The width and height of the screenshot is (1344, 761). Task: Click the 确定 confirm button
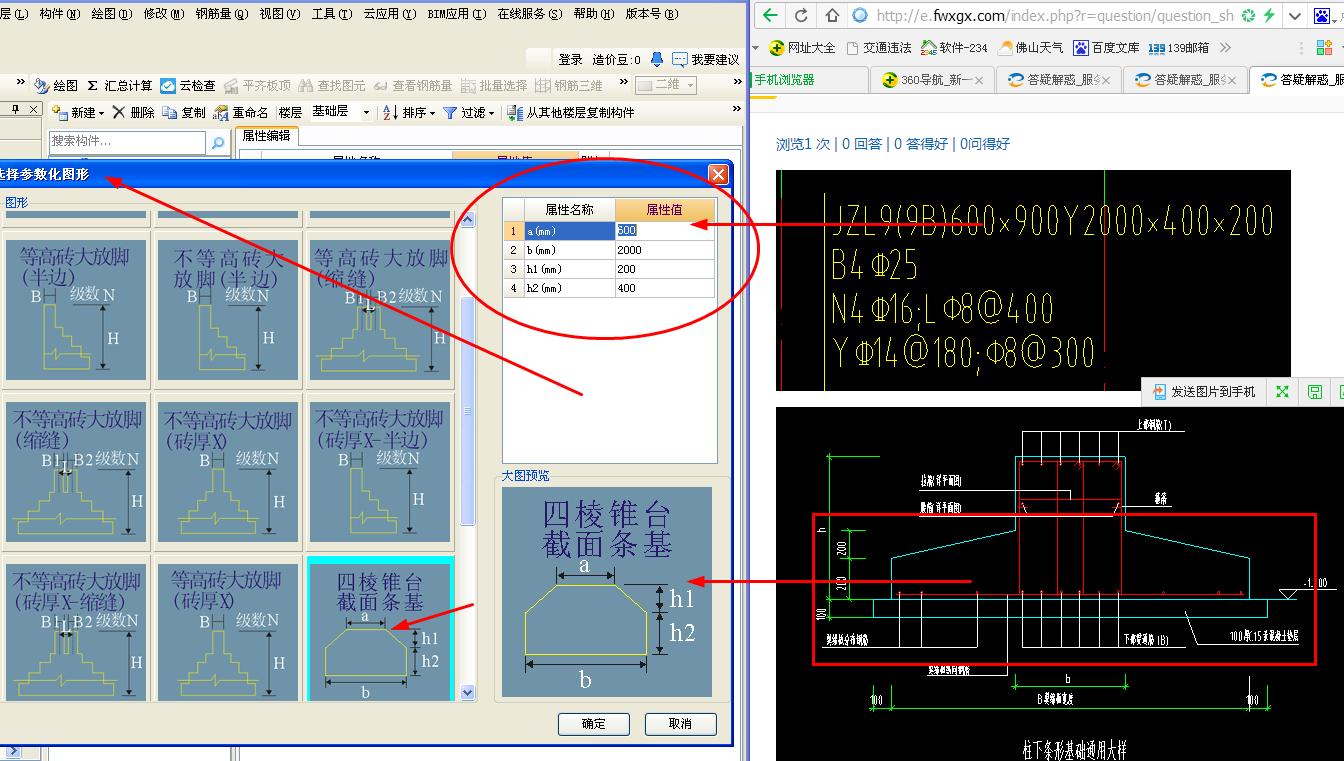point(594,724)
